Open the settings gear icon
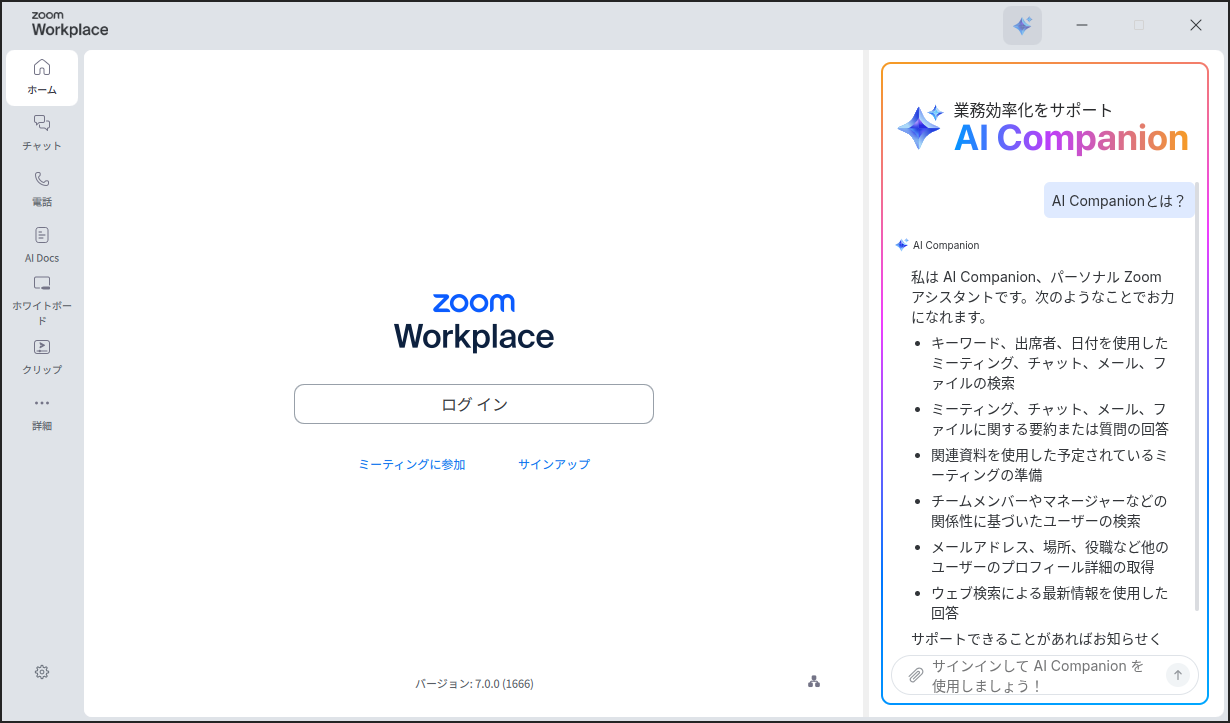 [42, 672]
